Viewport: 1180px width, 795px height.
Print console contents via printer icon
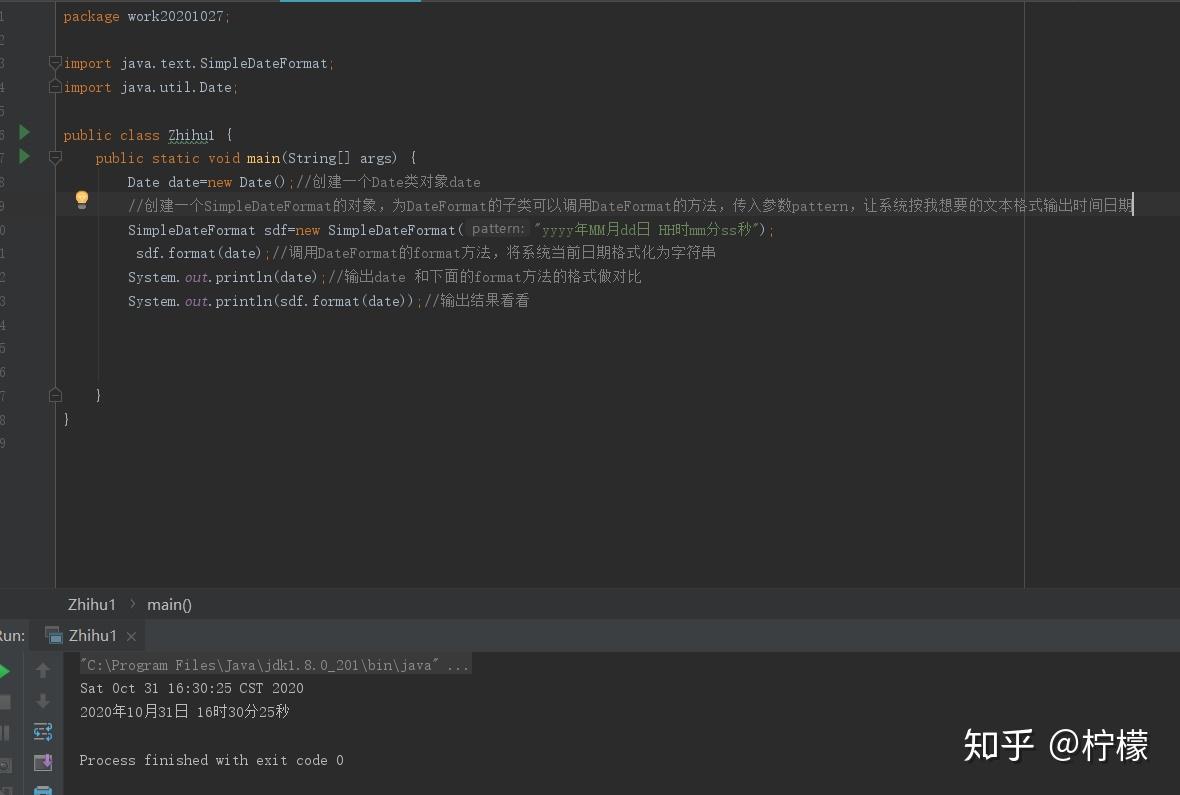tap(43, 788)
